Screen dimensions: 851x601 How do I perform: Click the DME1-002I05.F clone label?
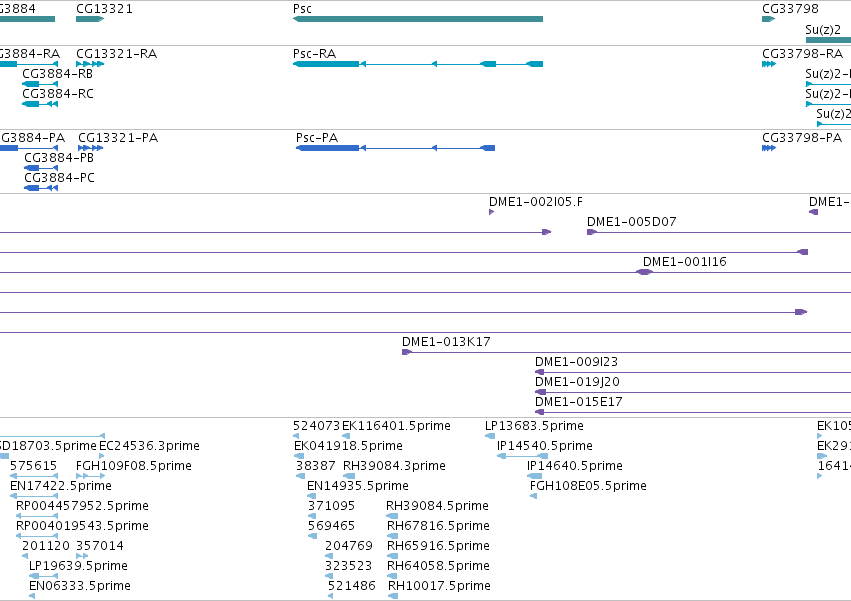pos(536,202)
